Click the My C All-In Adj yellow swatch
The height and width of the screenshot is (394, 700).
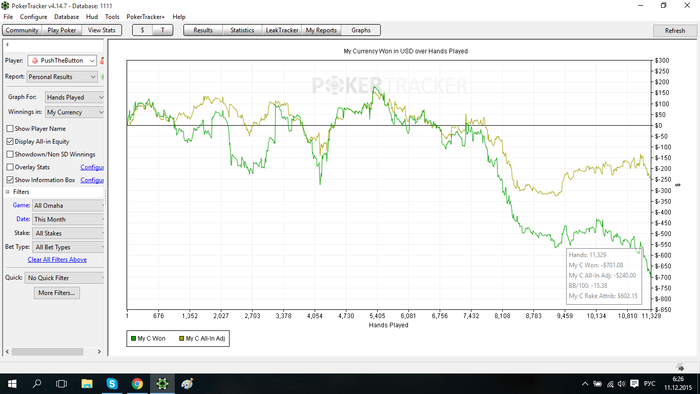point(181,339)
